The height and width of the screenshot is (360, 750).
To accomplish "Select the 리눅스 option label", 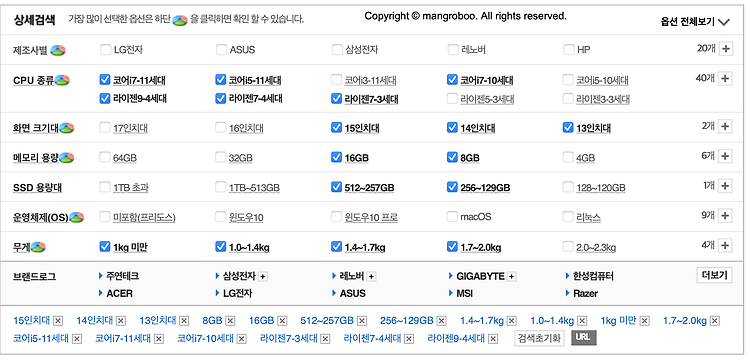I will pyautogui.click(x=588, y=218).
